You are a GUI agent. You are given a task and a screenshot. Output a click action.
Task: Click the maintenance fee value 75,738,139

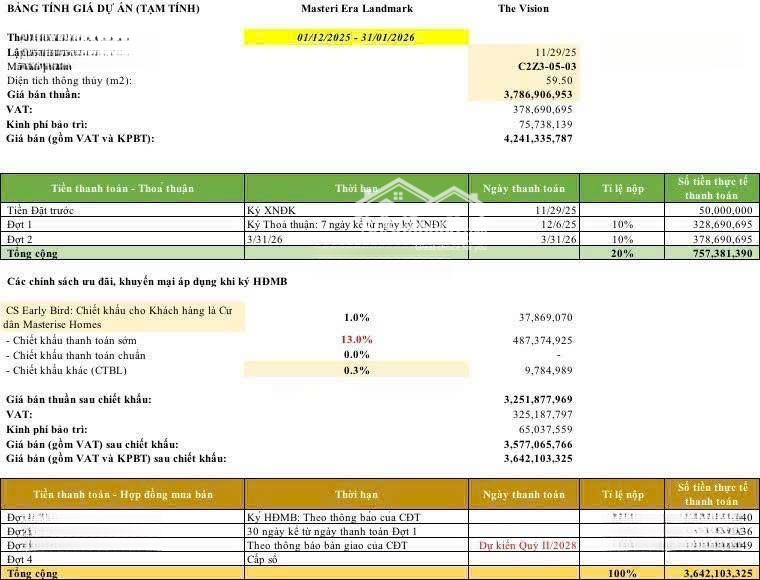point(542,124)
